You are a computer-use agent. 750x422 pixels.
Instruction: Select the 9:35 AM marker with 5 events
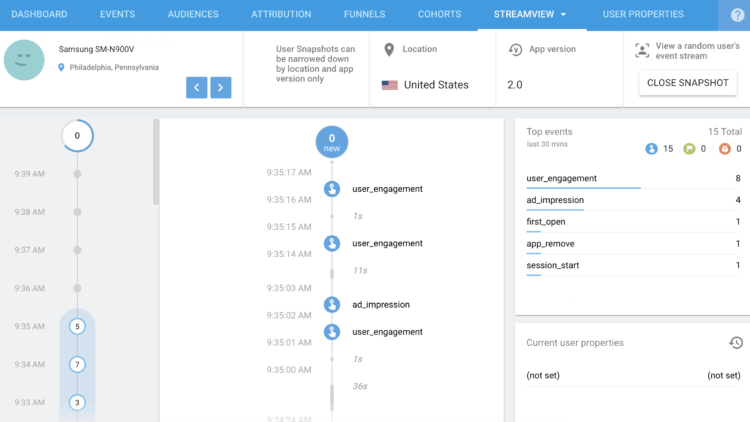click(77, 326)
